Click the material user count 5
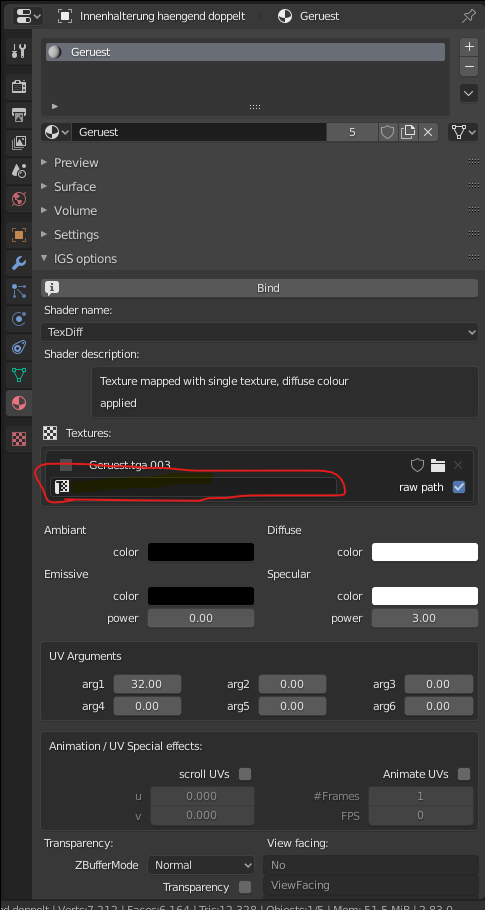The height and width of the screenshot is (910, 485). (352, 132)
